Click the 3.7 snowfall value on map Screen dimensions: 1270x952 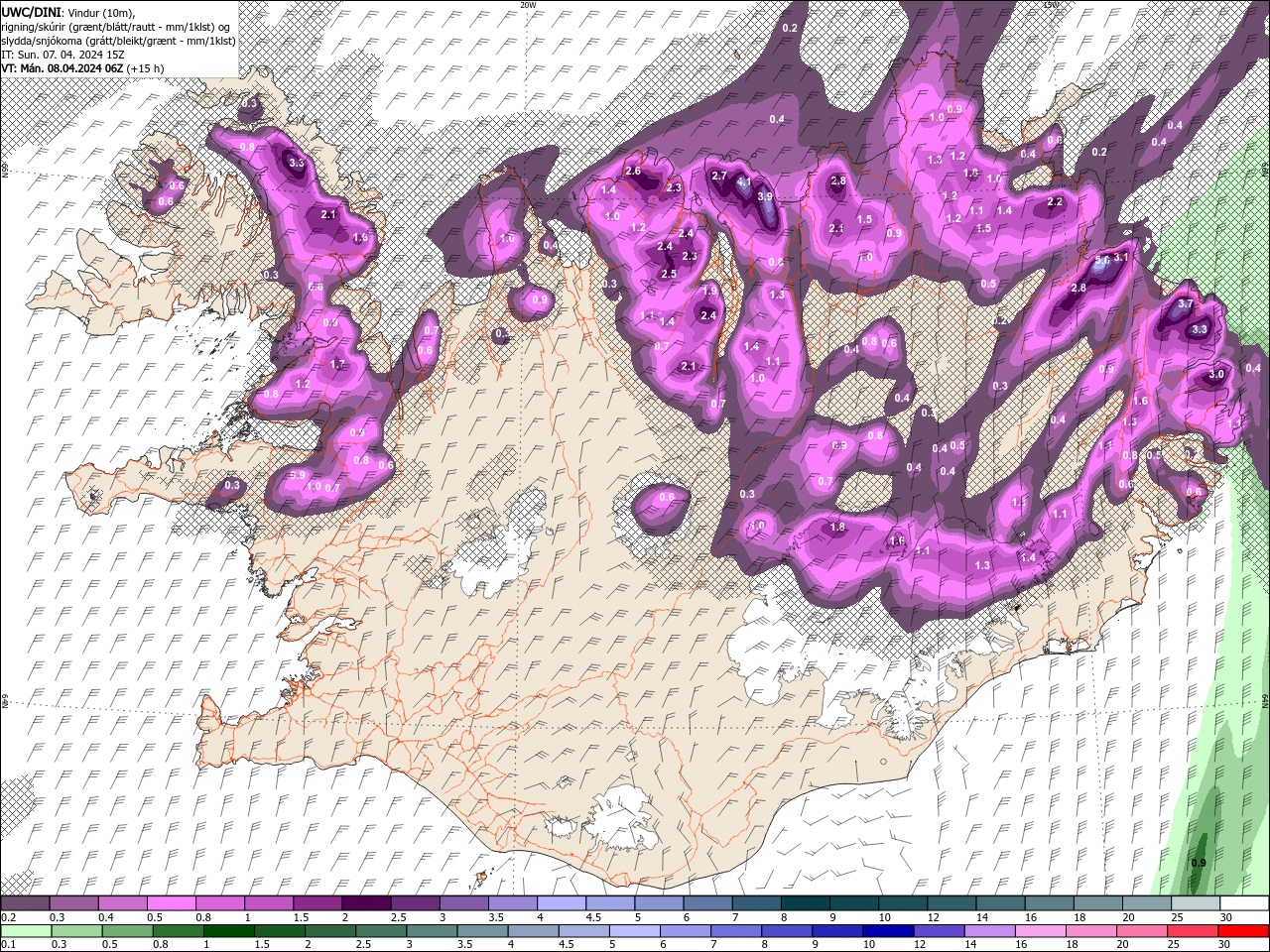coord(1184,303)
